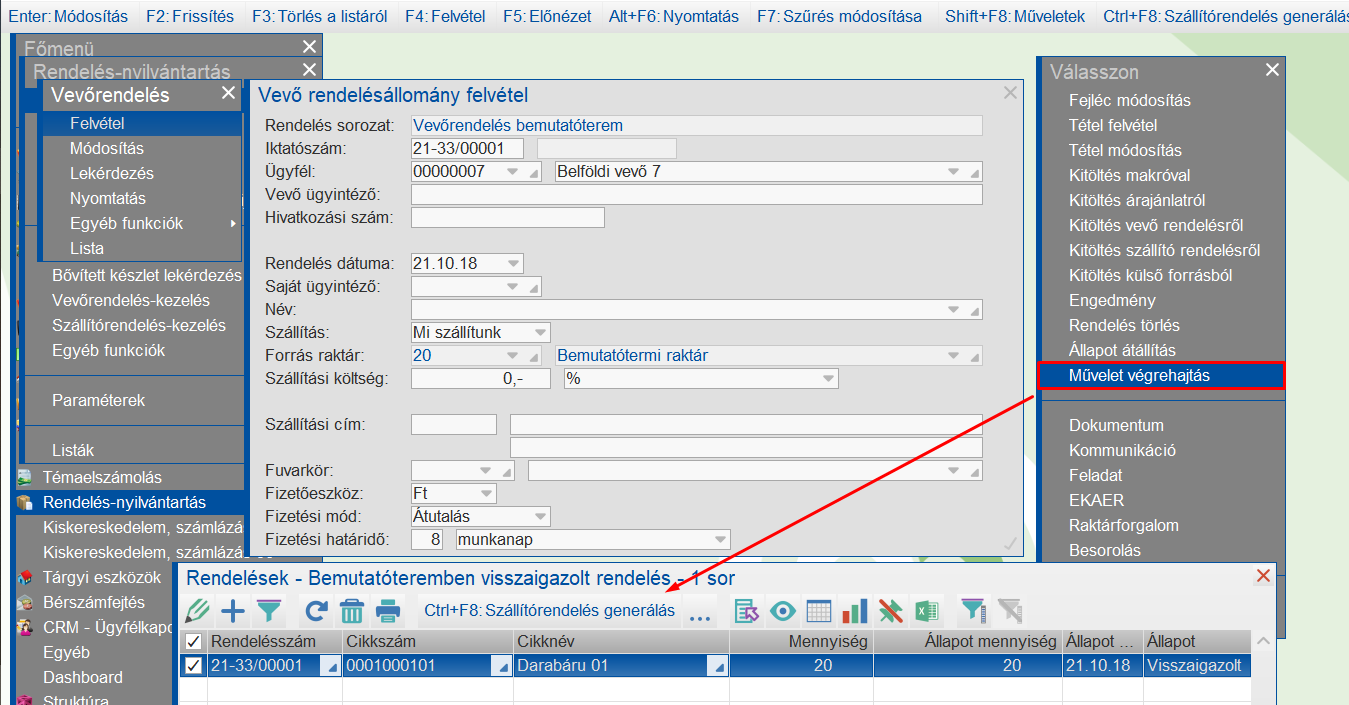Select Felvétel in the Vevőrendelés menu
The width and height of the screenshot is (1349, 705).
coord(142,123)
